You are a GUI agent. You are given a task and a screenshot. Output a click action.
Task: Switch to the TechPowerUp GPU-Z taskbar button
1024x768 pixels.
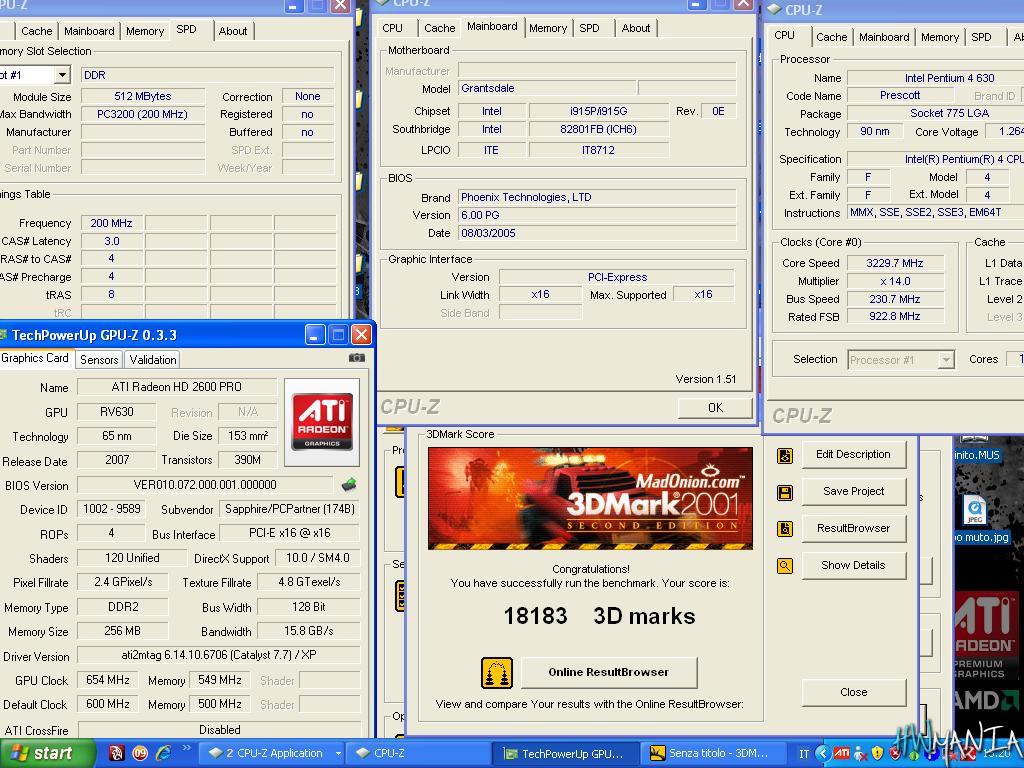pos(566,753)
